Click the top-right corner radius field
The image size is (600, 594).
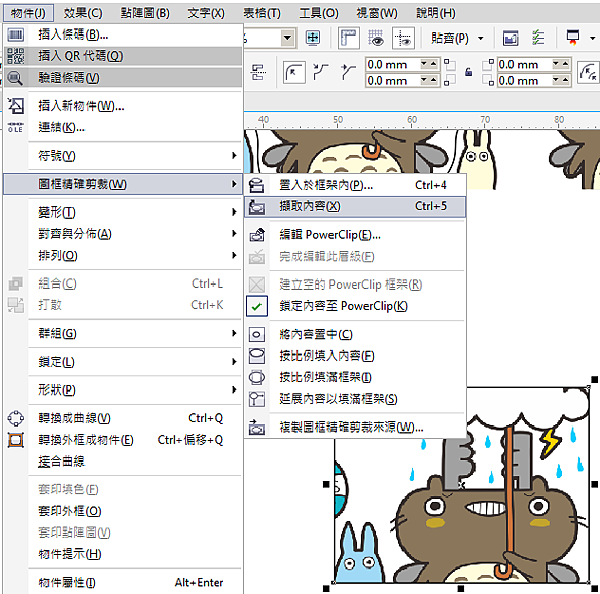[x=524, y=64]
